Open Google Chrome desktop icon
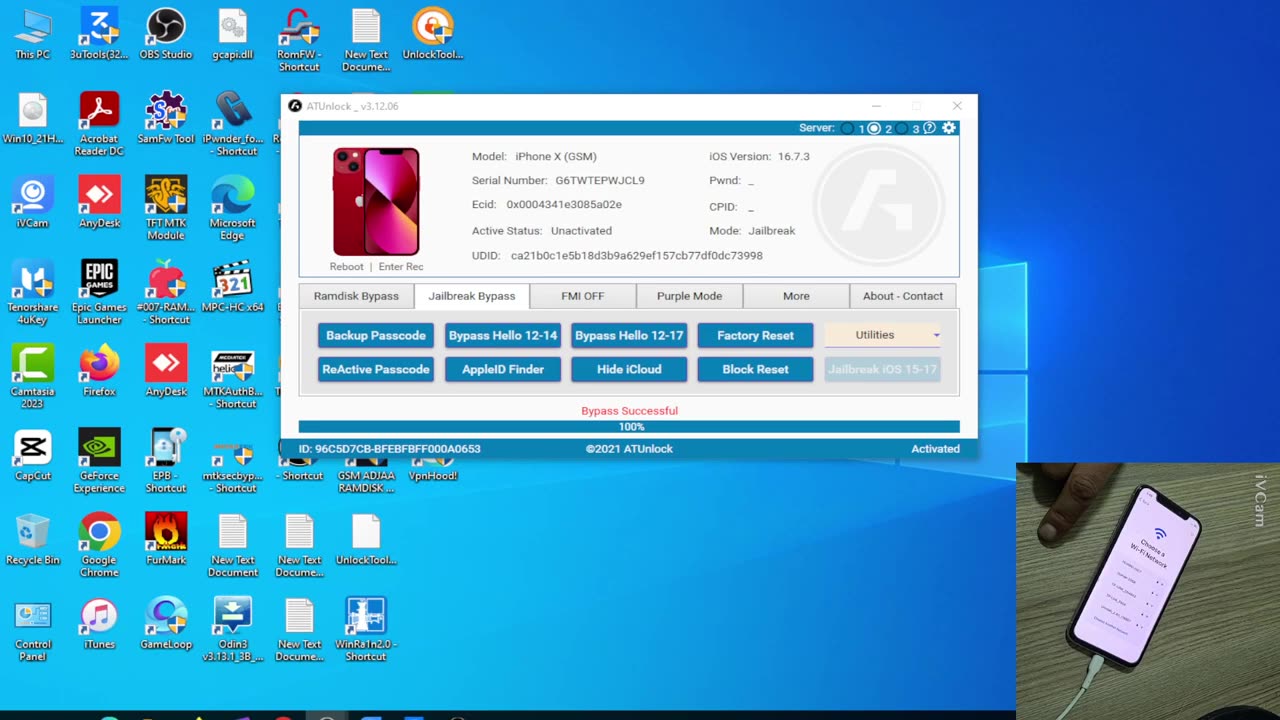This screenshot has height=720, width=1280. [x=99, y=546]
